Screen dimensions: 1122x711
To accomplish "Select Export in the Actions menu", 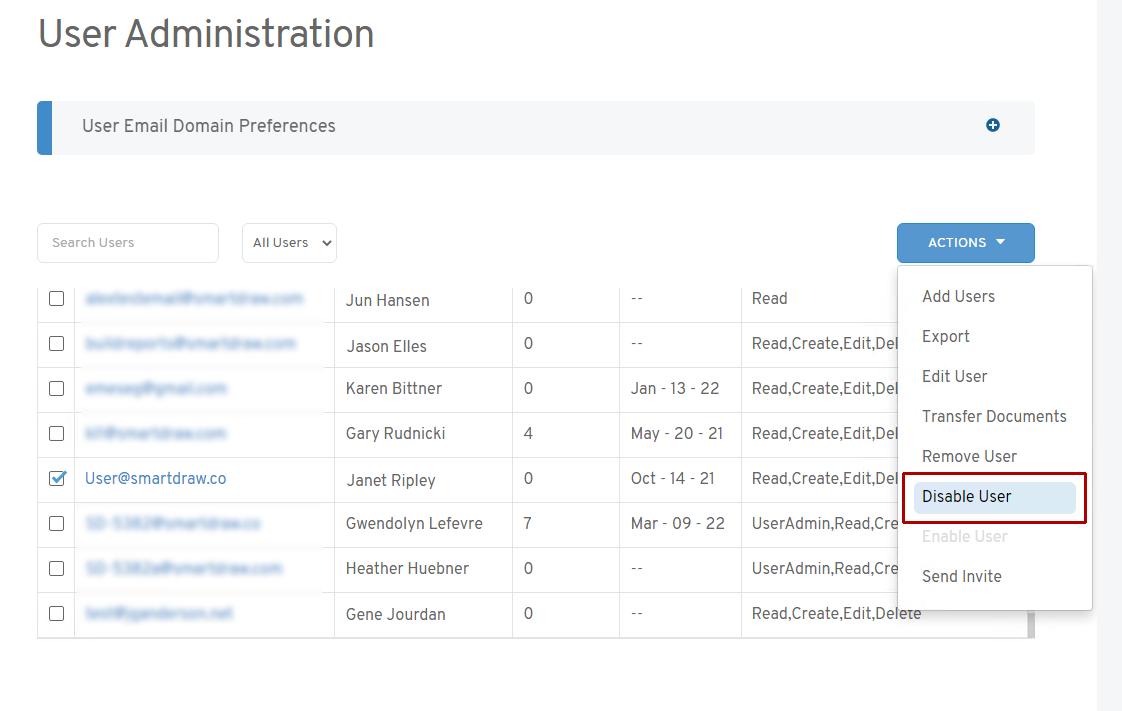I will click(x=945, y=336).
